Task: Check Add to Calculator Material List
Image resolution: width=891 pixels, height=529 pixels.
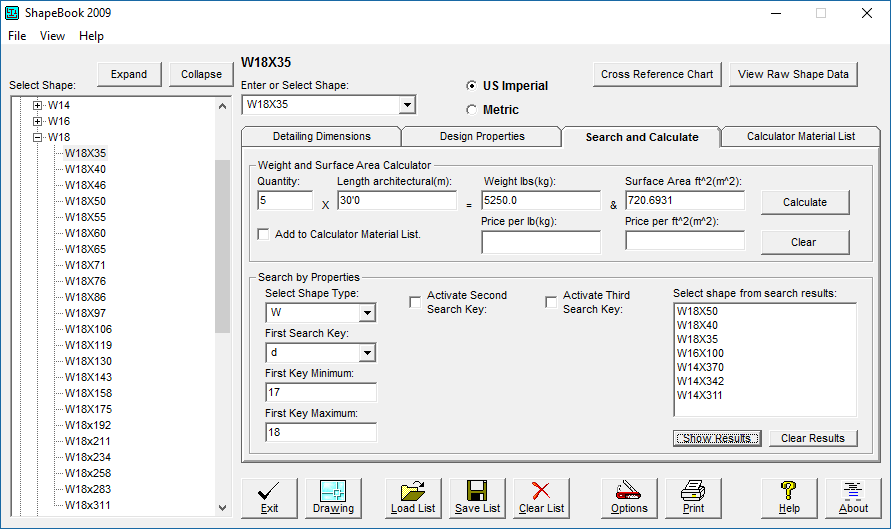Action: [x=263, y=234]
